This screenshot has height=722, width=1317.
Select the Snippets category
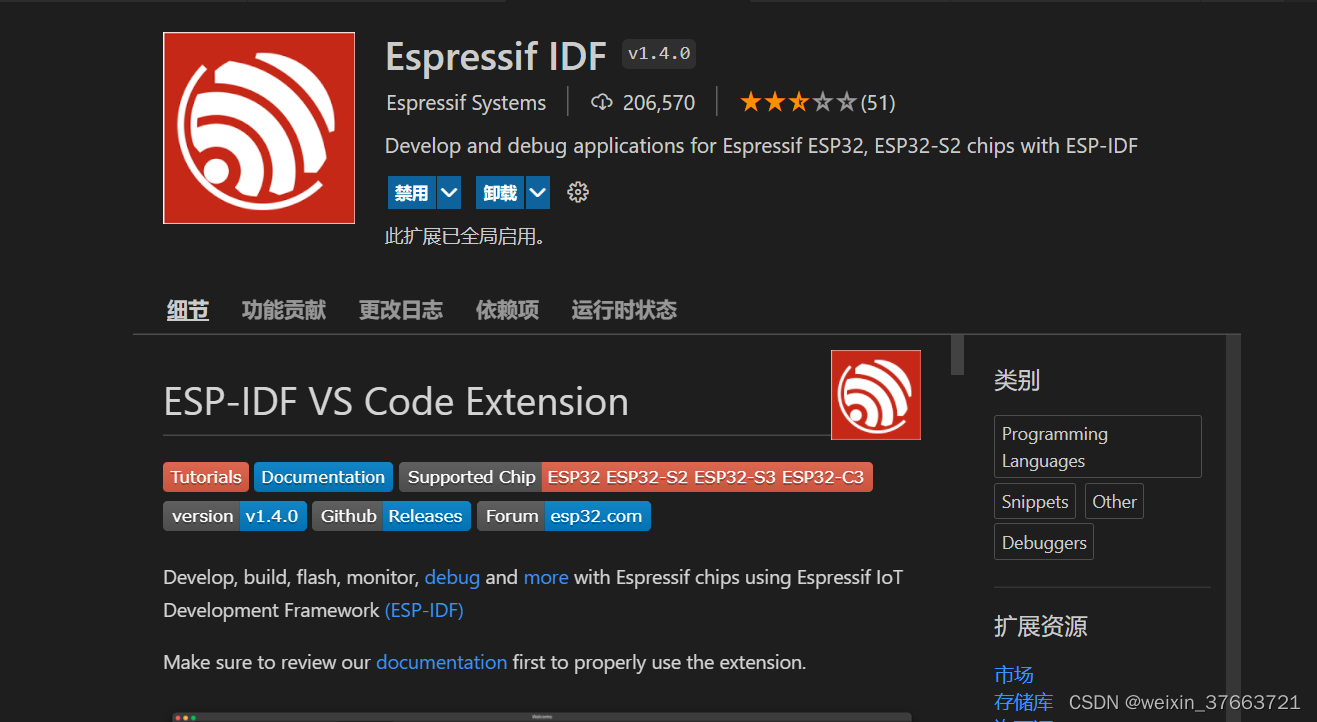(1035, 502)
